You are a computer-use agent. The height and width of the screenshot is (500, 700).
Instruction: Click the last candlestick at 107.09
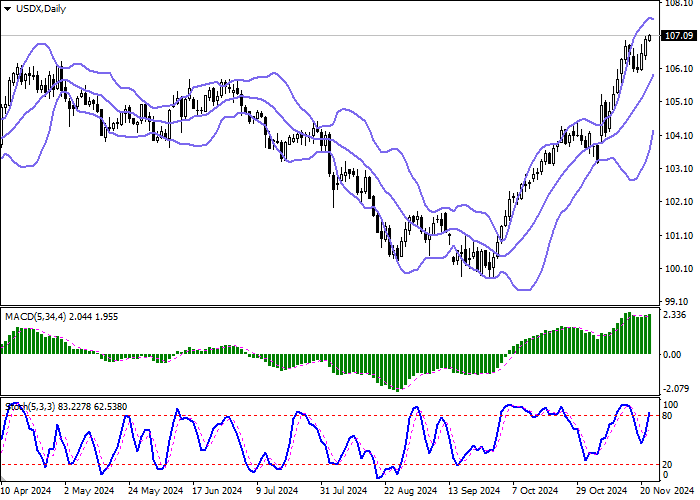point(650,38)
